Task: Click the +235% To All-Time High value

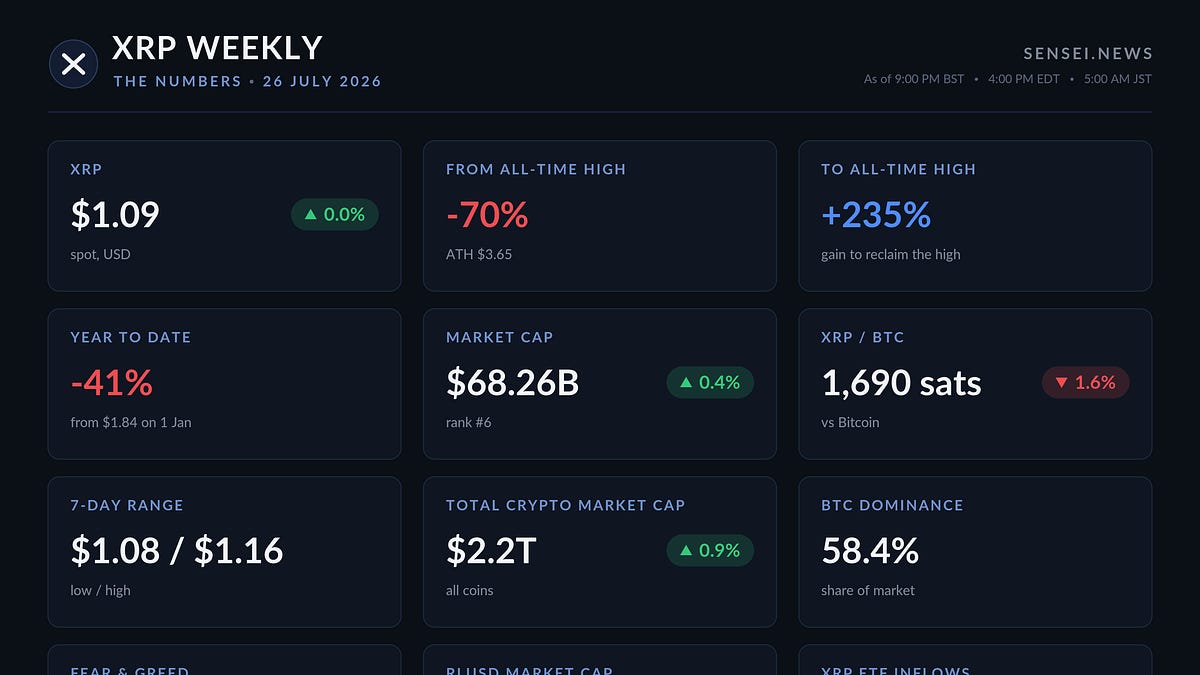Action: (x=876, y=214)
